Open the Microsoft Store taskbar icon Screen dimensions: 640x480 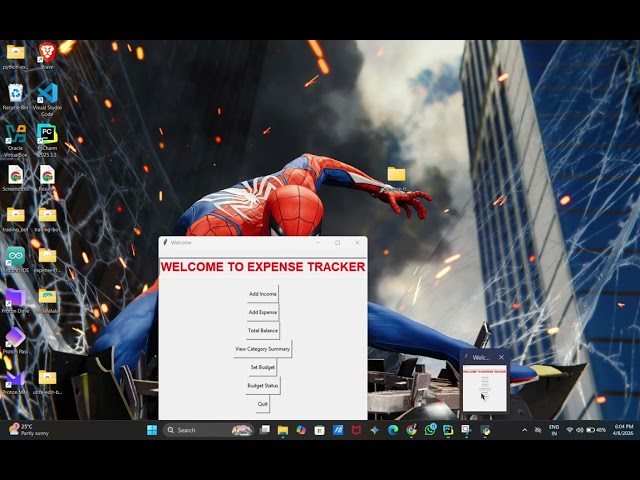[320, 430]
